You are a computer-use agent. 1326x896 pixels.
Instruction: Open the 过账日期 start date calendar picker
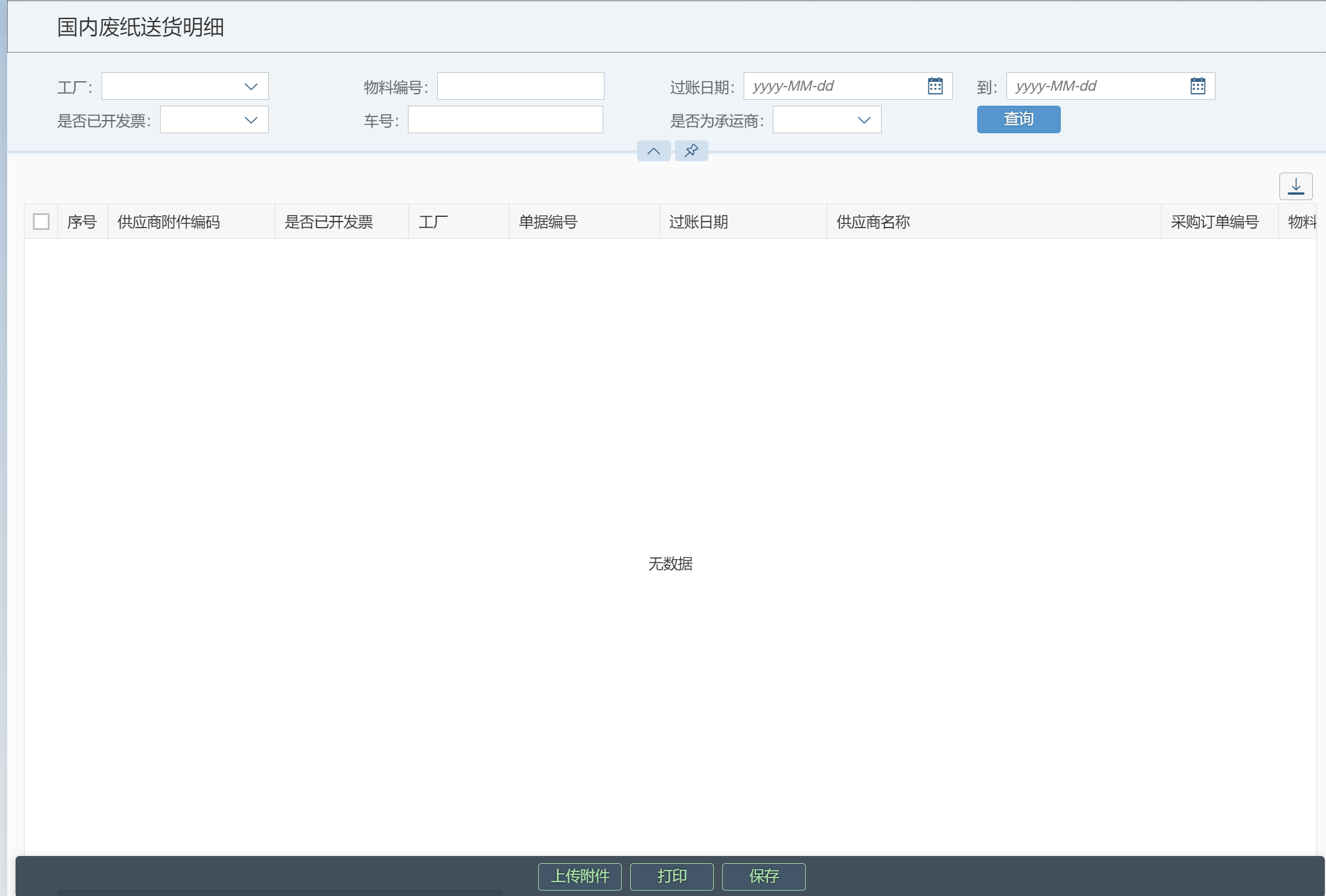(935, 86)
